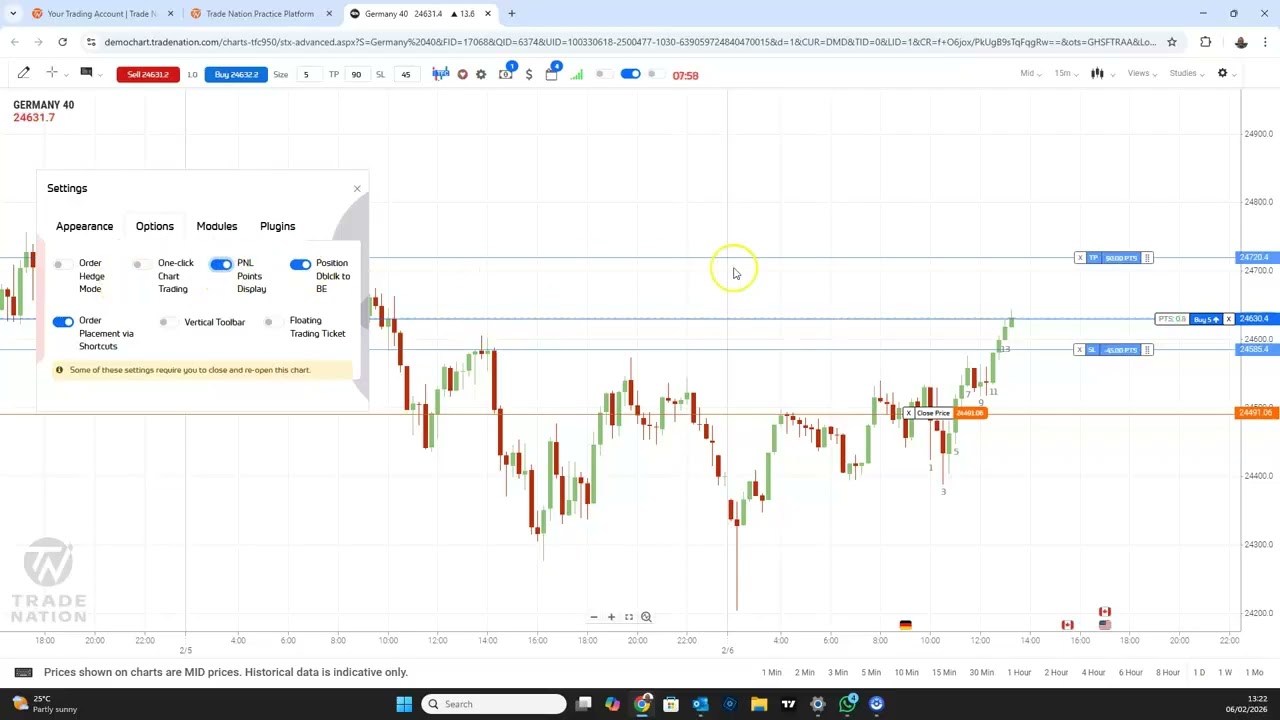Toggle the blue enabled switch in toolbar
This screenshot has height=720, width=1280.
[630, 74]
